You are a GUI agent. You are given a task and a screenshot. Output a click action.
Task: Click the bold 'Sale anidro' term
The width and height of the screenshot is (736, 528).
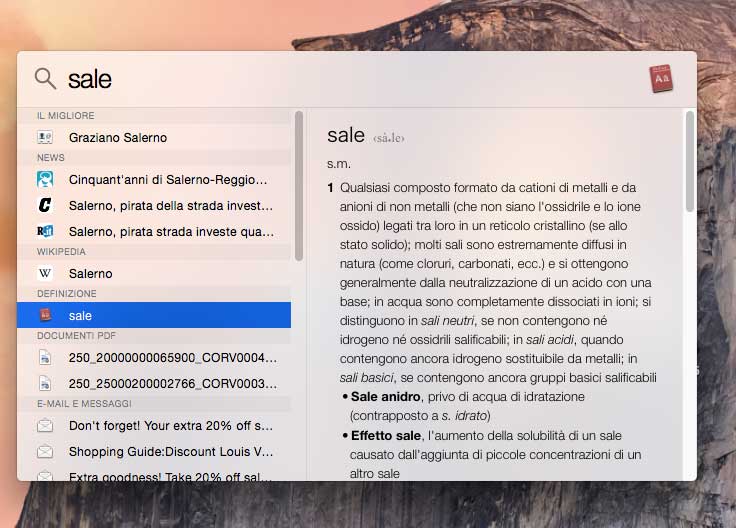pos(386,397)
